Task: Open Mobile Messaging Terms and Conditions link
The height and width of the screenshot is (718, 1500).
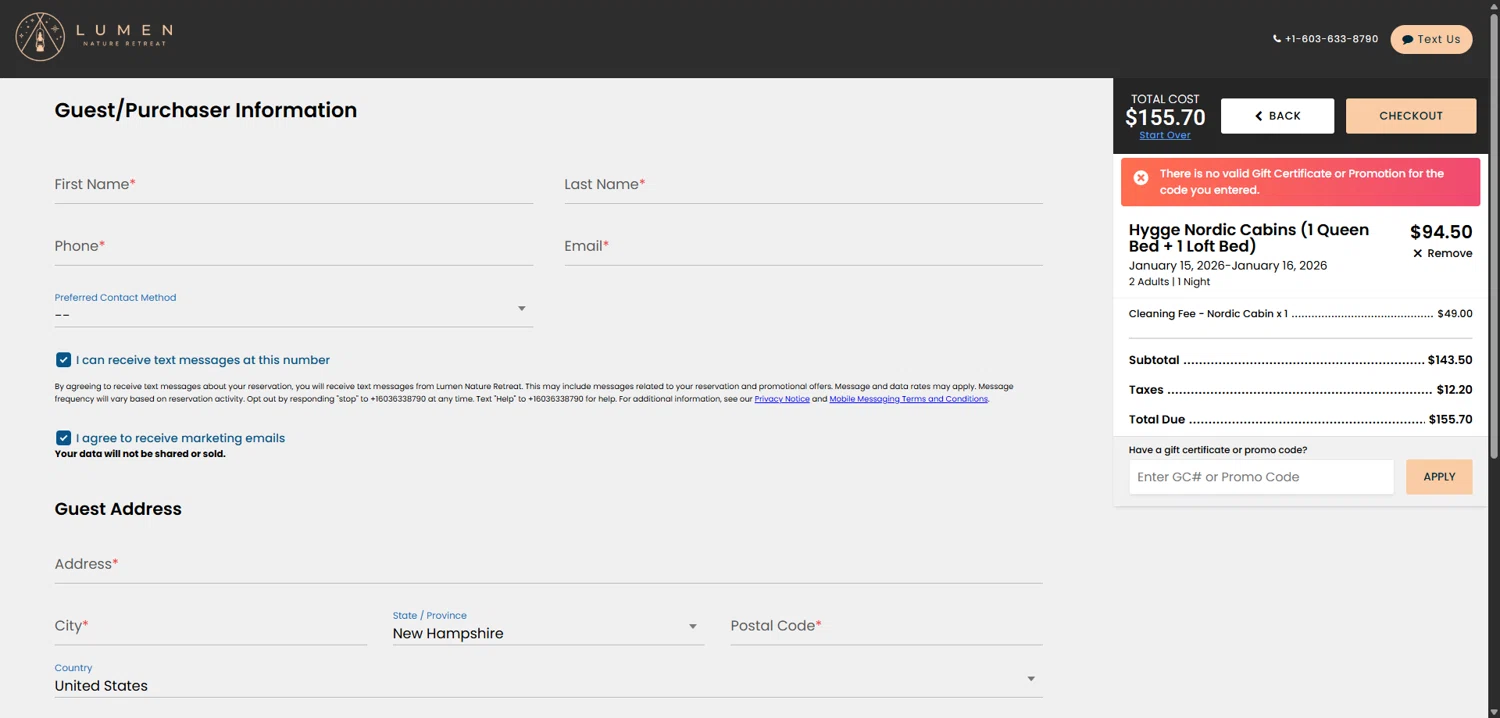Action: (x=908, y=399)
